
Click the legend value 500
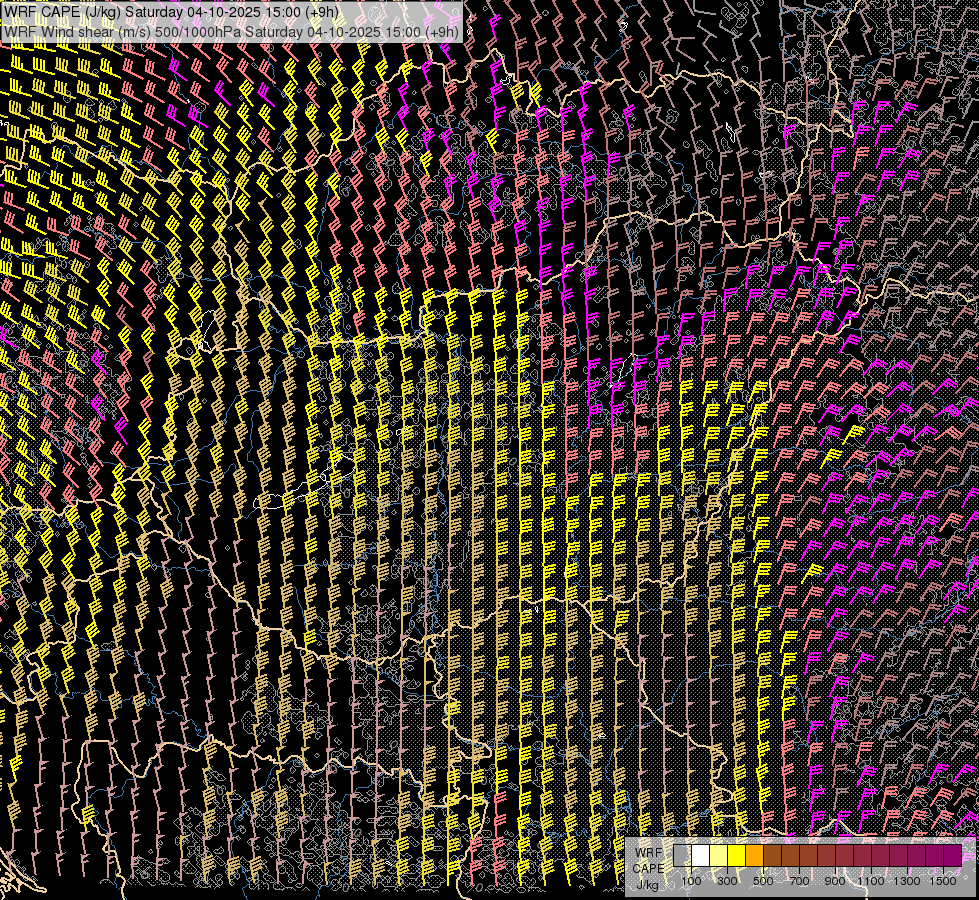pyautogui.click(x=763, y=881)
